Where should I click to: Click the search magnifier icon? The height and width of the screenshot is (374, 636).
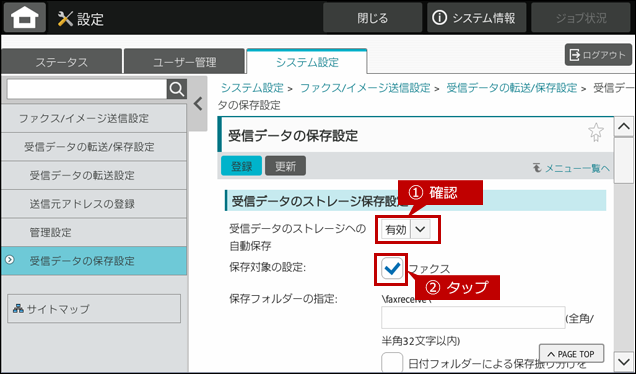pyautogui.click(x=177, y=89)
